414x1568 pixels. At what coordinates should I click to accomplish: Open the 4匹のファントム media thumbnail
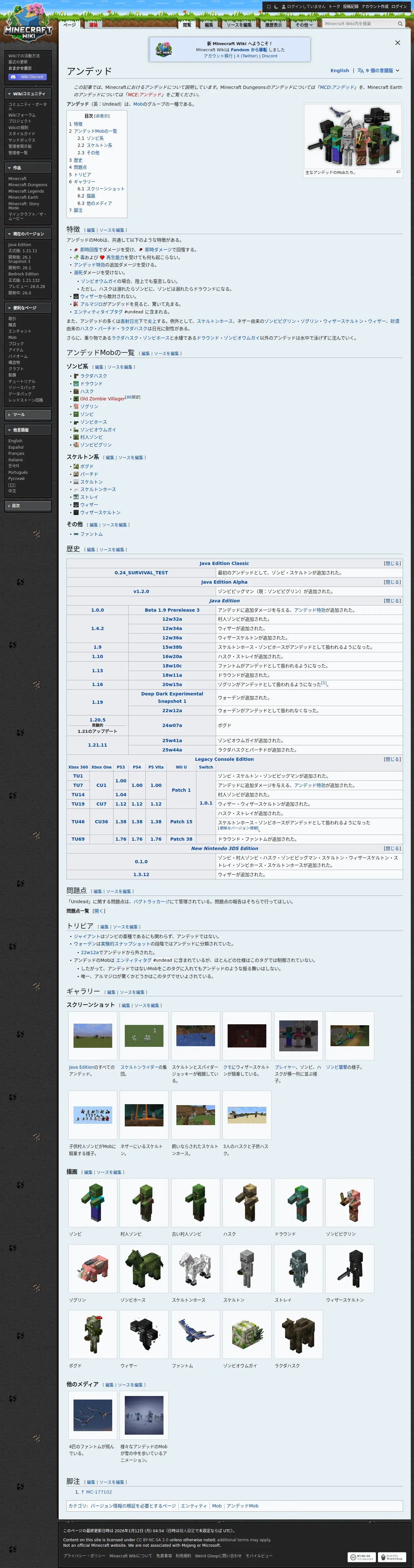click(93, 1415)
